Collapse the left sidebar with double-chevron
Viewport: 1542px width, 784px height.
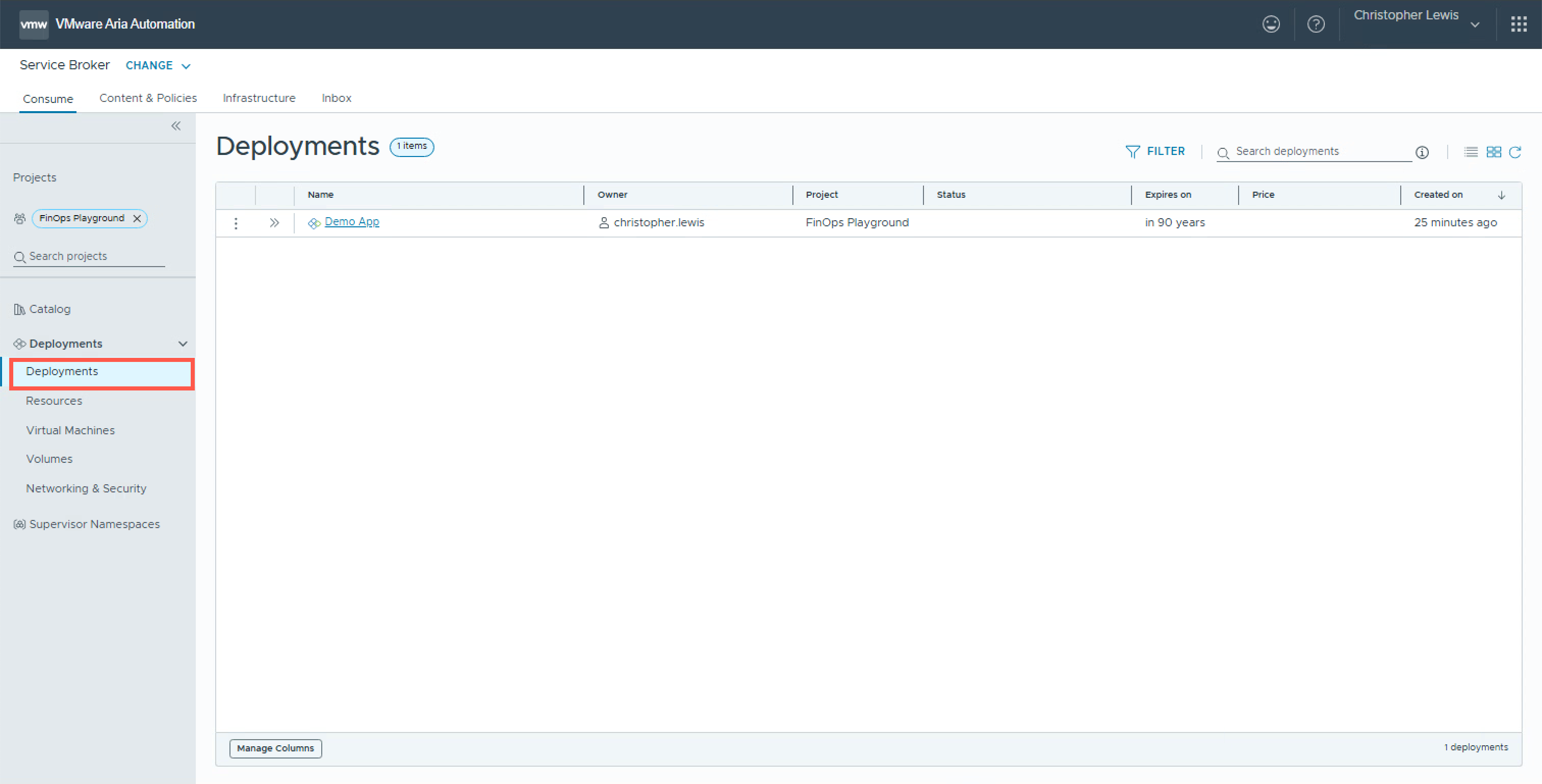tap(176, 126)
